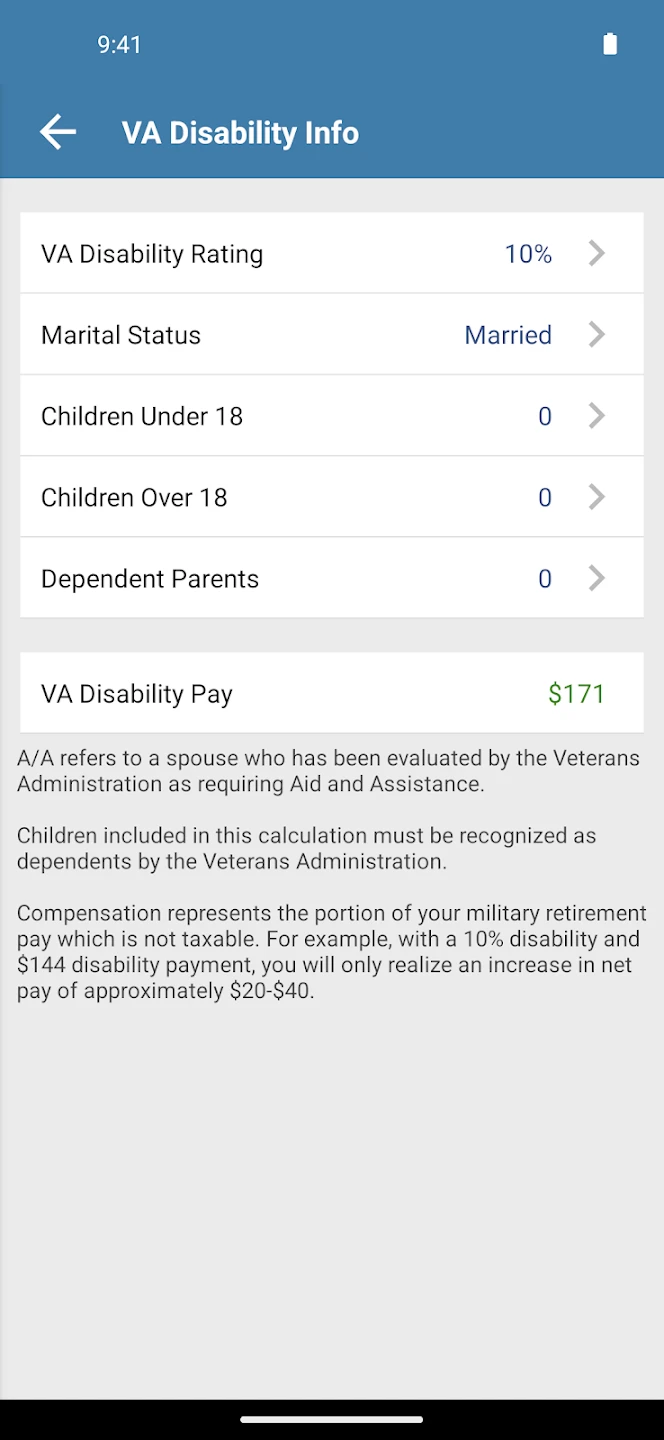Tap the Children Under 18 count
664x1440 pixels.
pyautogui.click(x=545, y=416)
